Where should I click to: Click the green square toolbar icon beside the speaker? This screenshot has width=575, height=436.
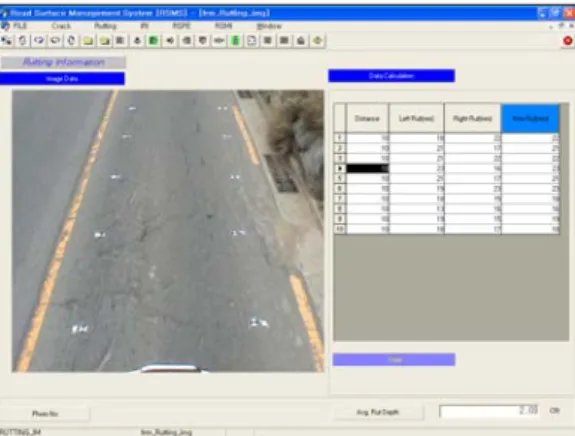(153, 40)
